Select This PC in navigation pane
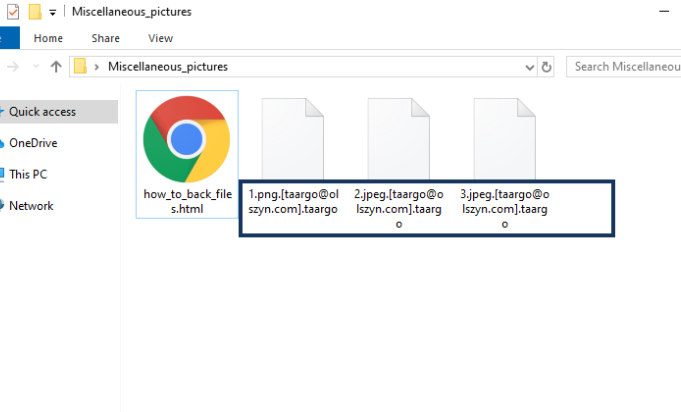This screenshot has height=412, width=681. [x=28, y=174]
